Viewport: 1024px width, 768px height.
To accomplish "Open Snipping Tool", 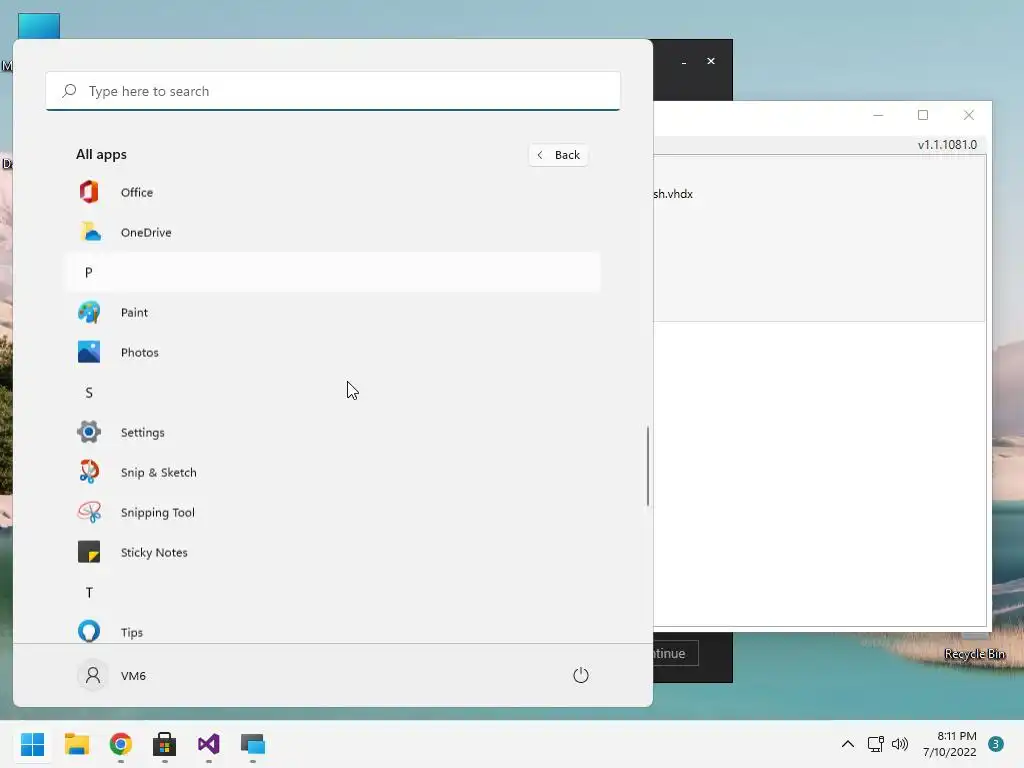I will click(332, 513).
